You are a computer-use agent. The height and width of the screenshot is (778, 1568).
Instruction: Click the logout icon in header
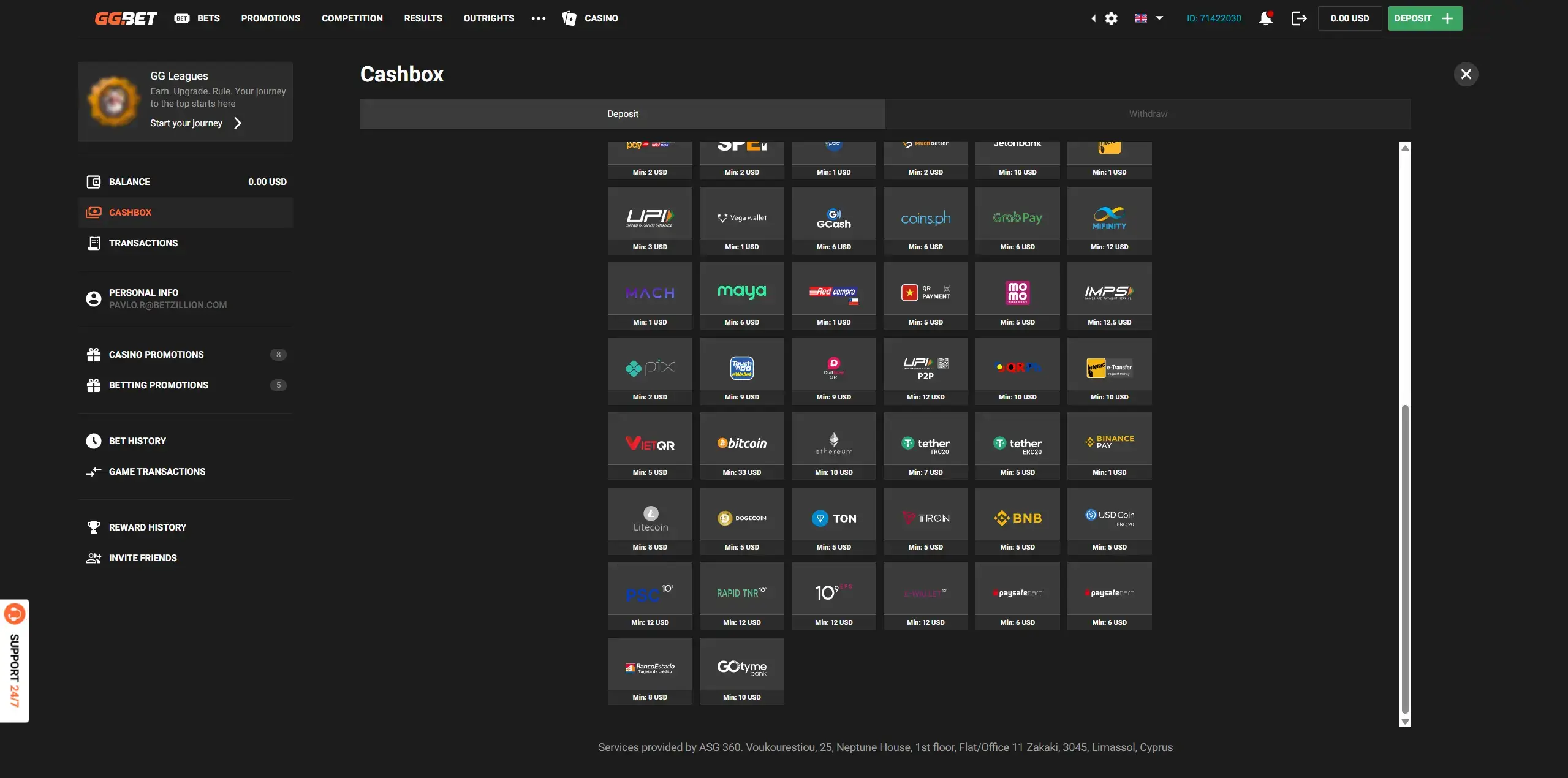[1298, 18]
